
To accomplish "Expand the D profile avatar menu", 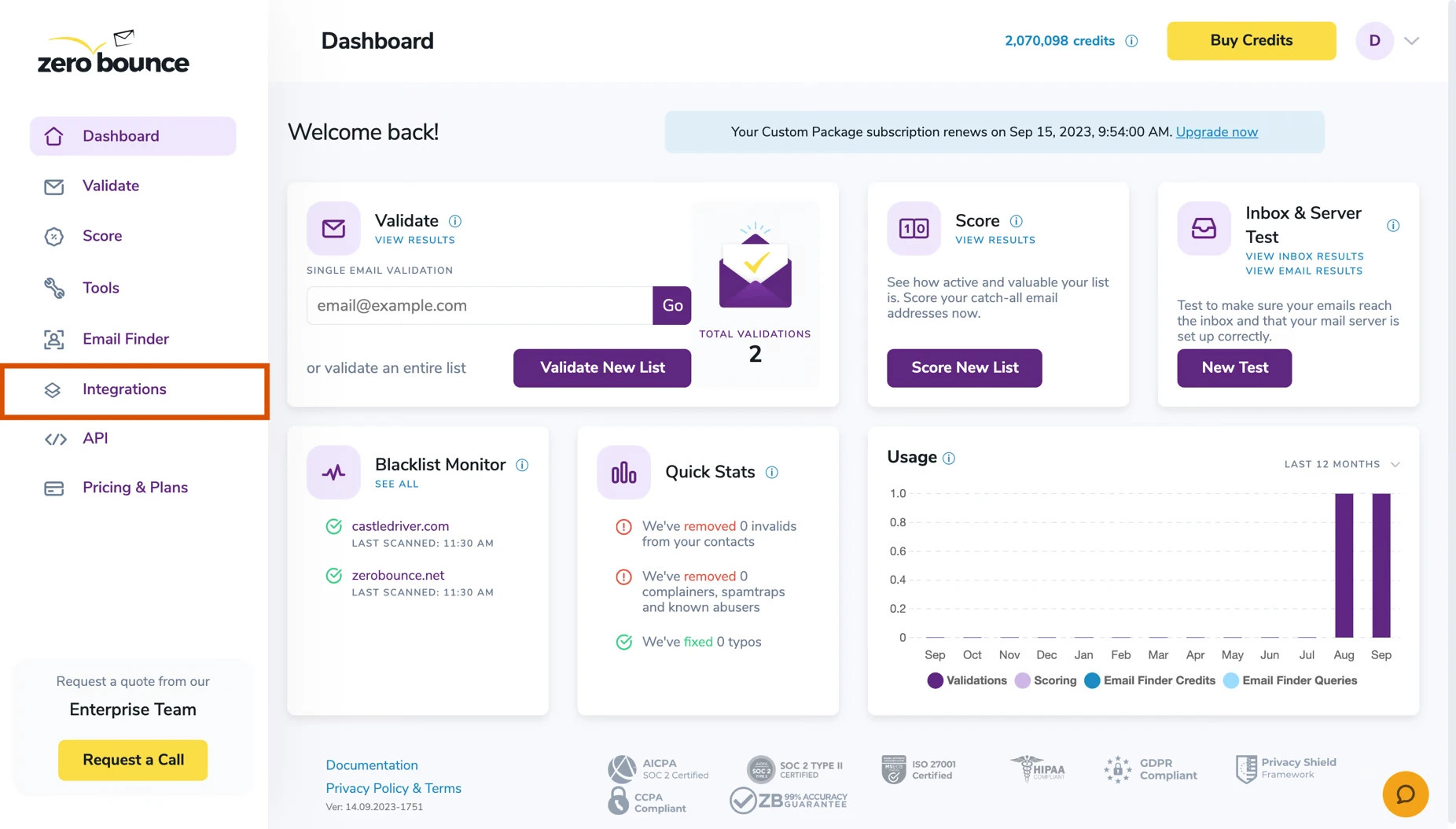I will pos(1374,41).
